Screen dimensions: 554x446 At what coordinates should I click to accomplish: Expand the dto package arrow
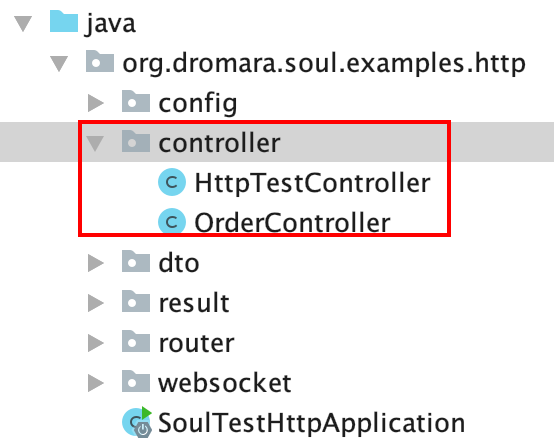tap(95, 263)
